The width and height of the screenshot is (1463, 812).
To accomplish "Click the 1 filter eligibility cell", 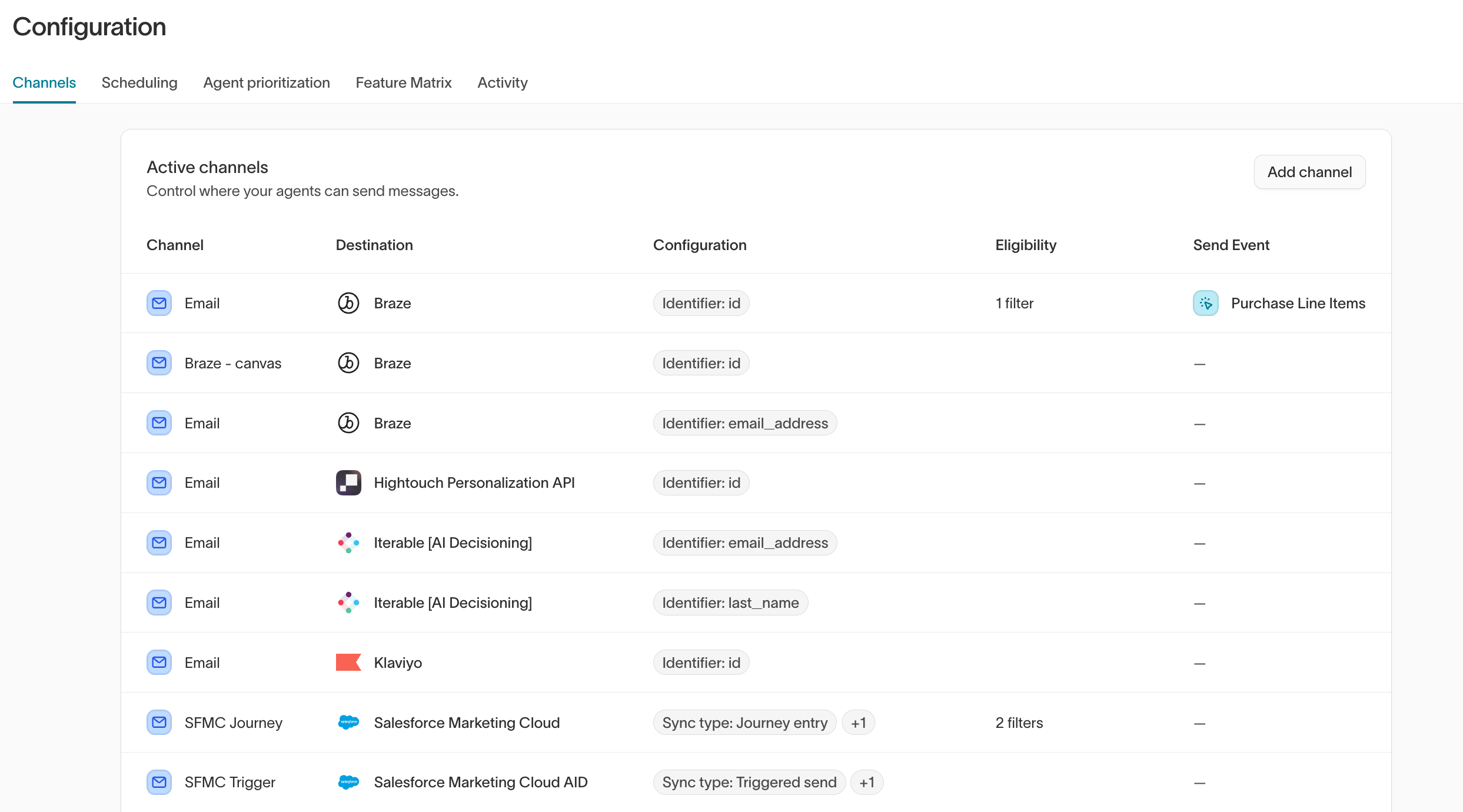I will click(1015, 303).
